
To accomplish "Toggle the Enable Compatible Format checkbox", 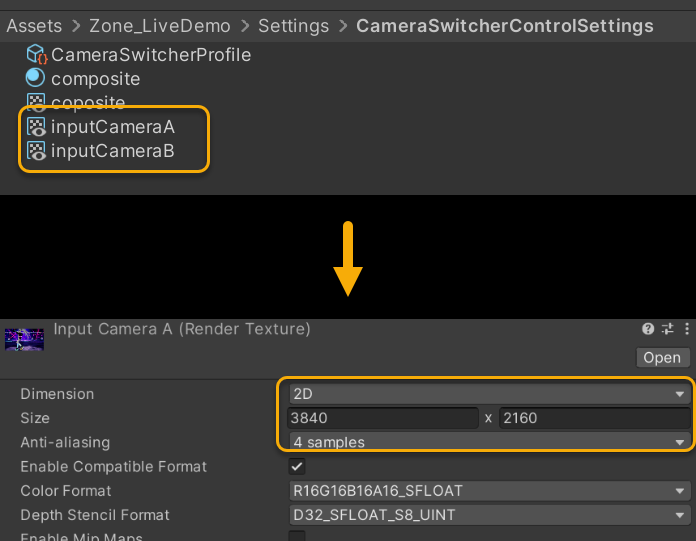I will 297,466.
